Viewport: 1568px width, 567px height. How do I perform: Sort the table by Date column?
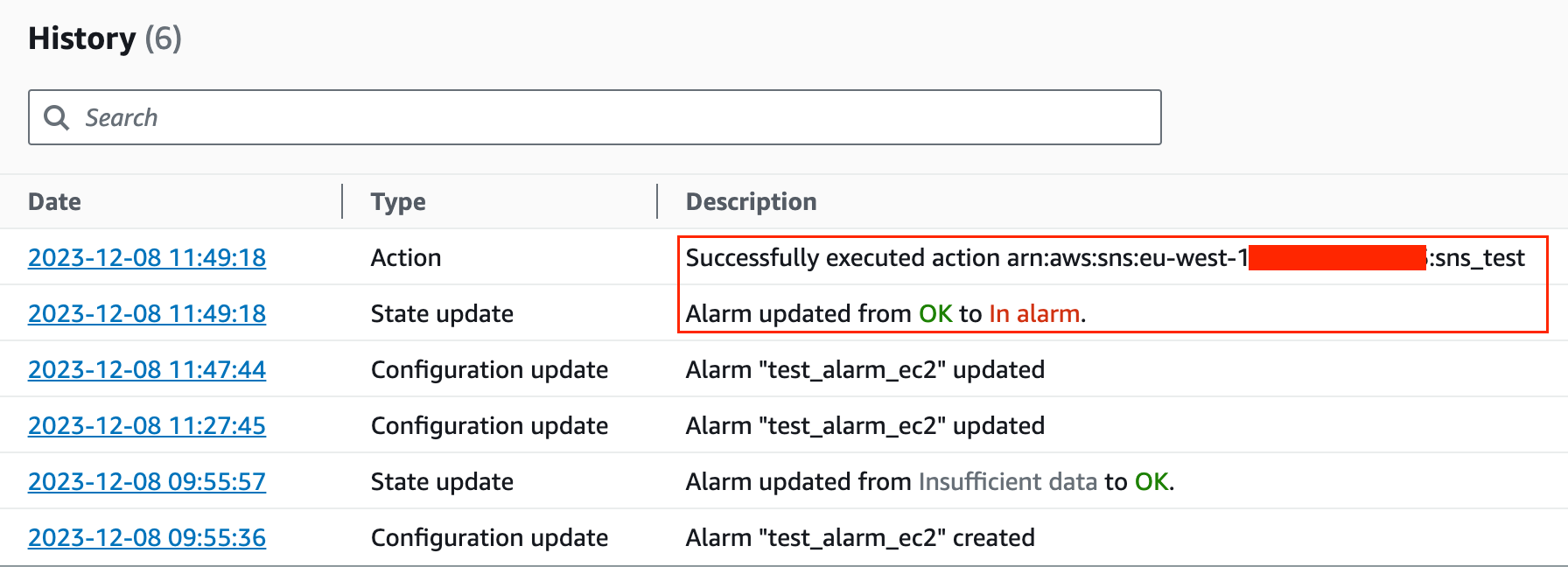point(54,201)
